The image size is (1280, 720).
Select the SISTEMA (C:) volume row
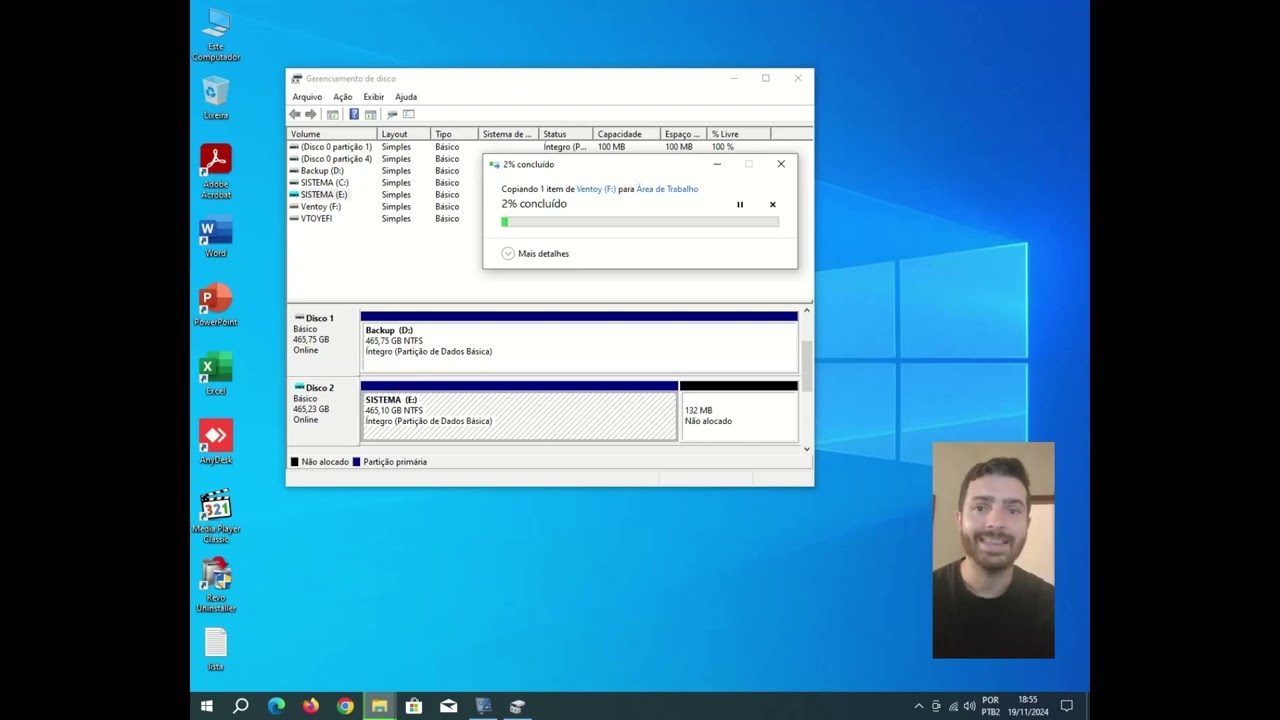[x=324, y=183]
